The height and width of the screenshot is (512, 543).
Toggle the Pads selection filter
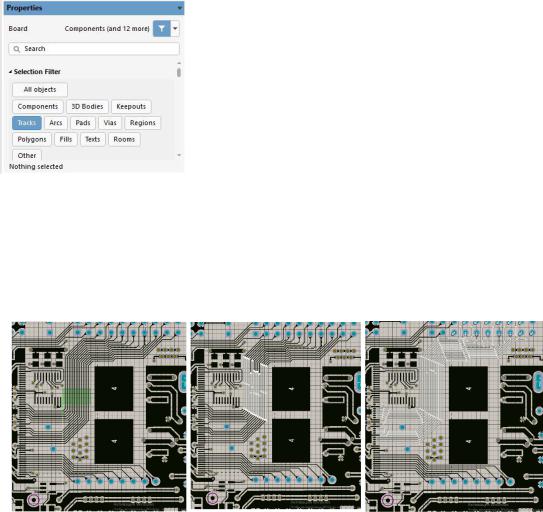pos(83,123)
